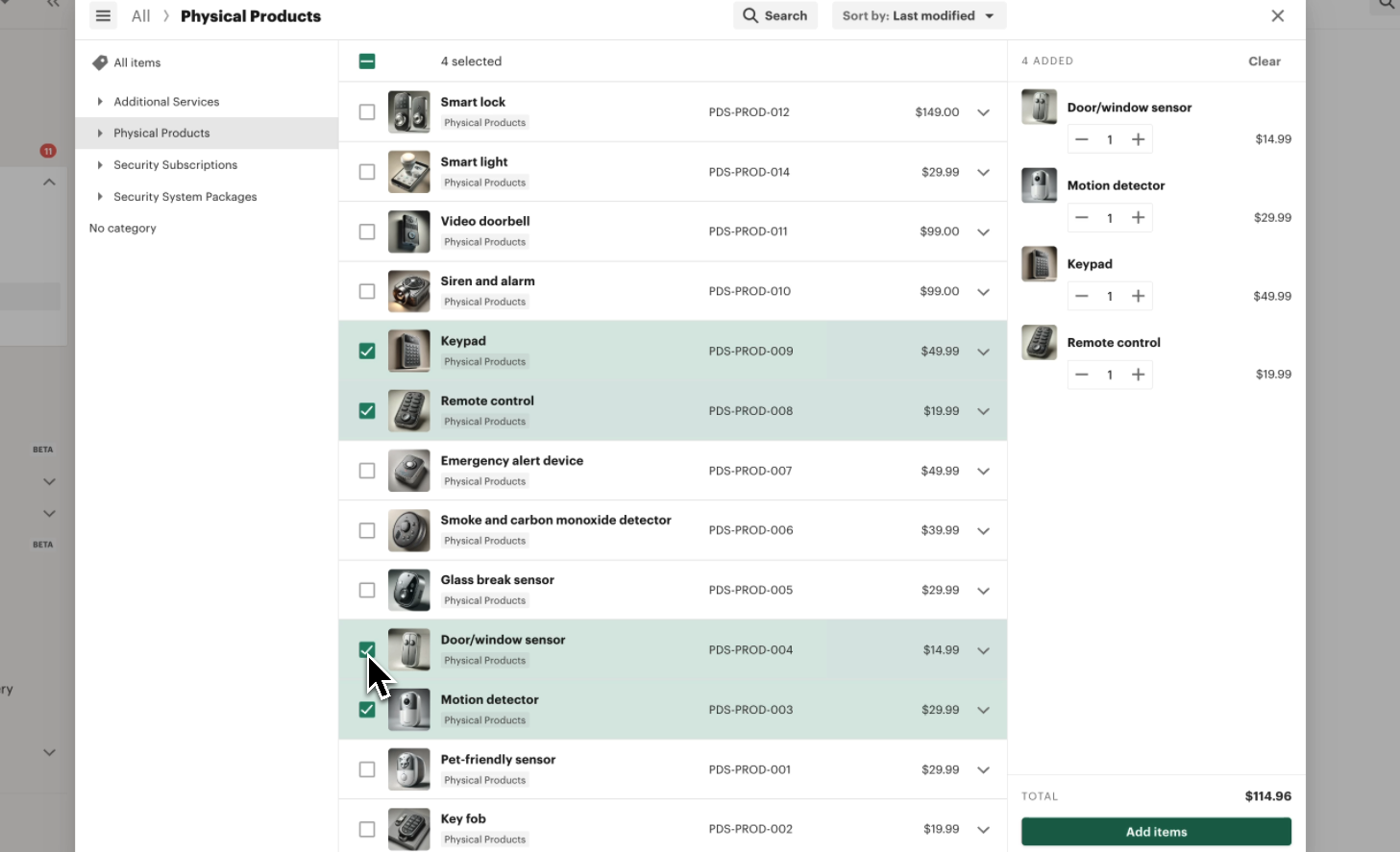Expand the Video doorbell row chevron

983,232
